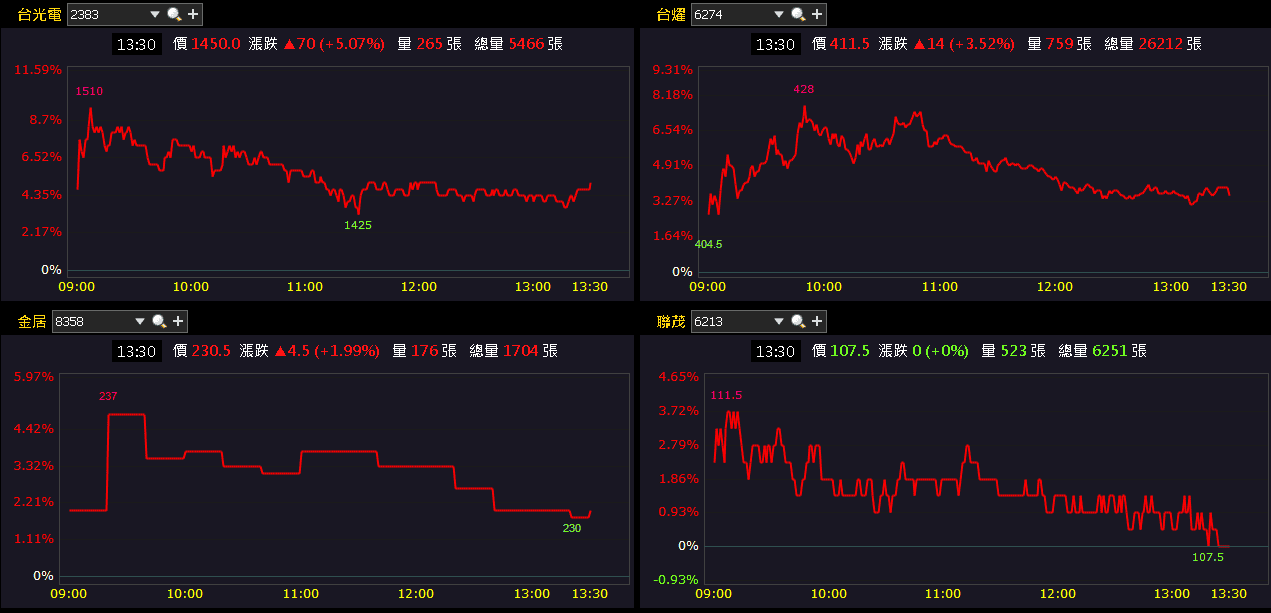Click the 13:30 time box in 金居 panel

[x=136, y=351]
